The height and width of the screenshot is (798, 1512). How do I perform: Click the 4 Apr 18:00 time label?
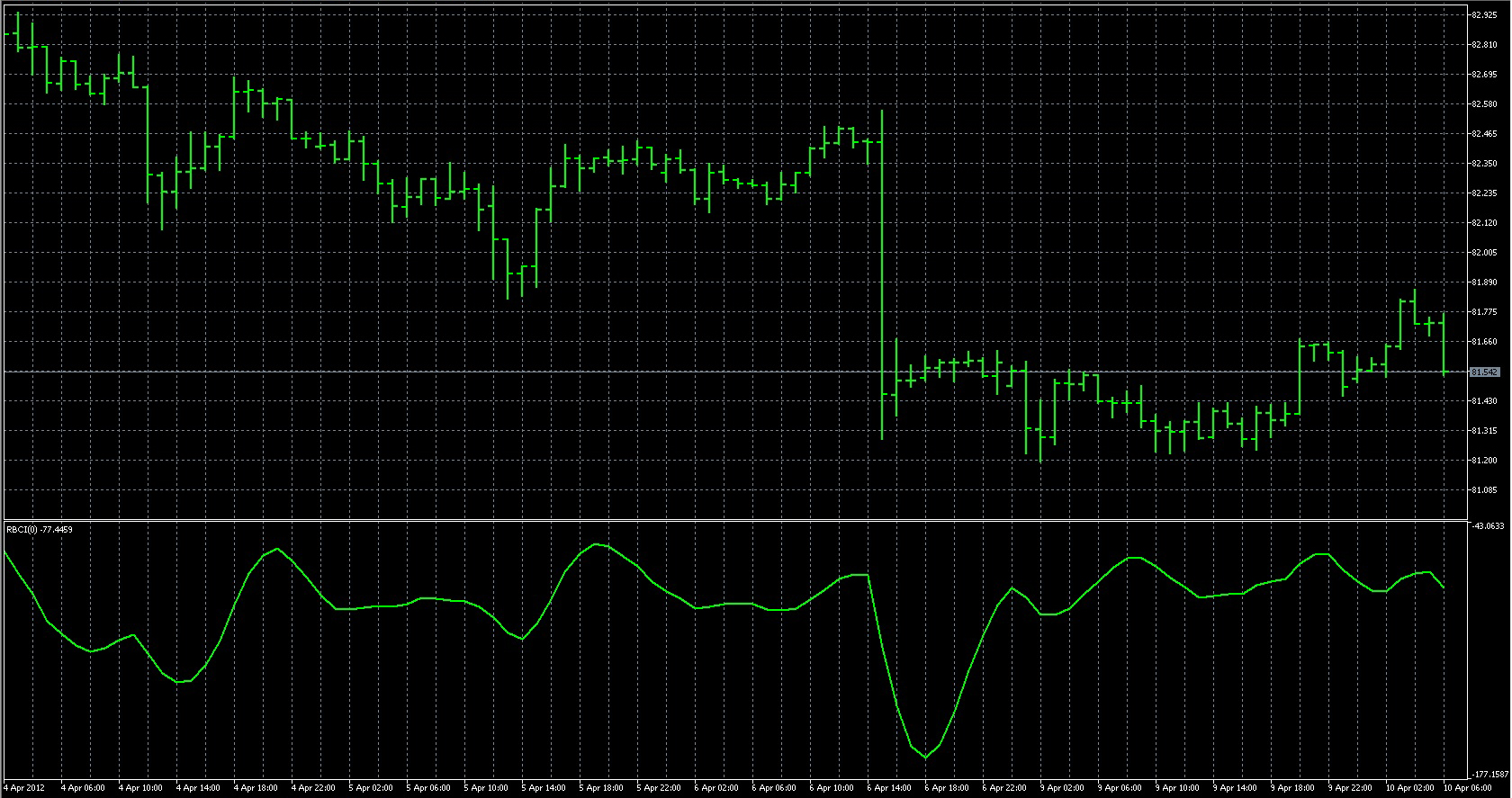pyautogui.click(x=256, y=788)
